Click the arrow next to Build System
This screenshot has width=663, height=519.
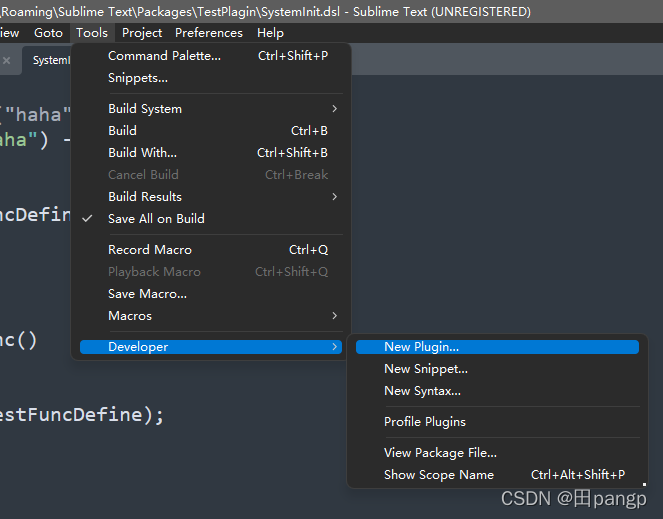334,109
